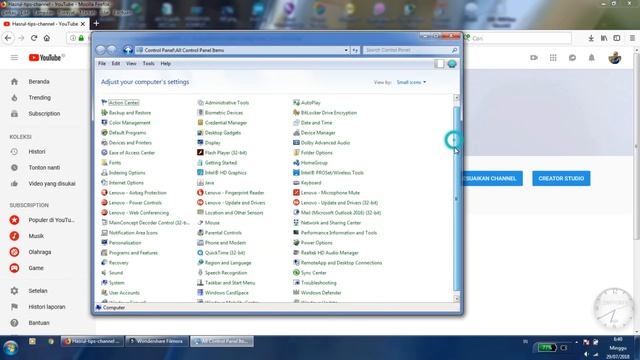Open Sound settings item

(112, 273)
